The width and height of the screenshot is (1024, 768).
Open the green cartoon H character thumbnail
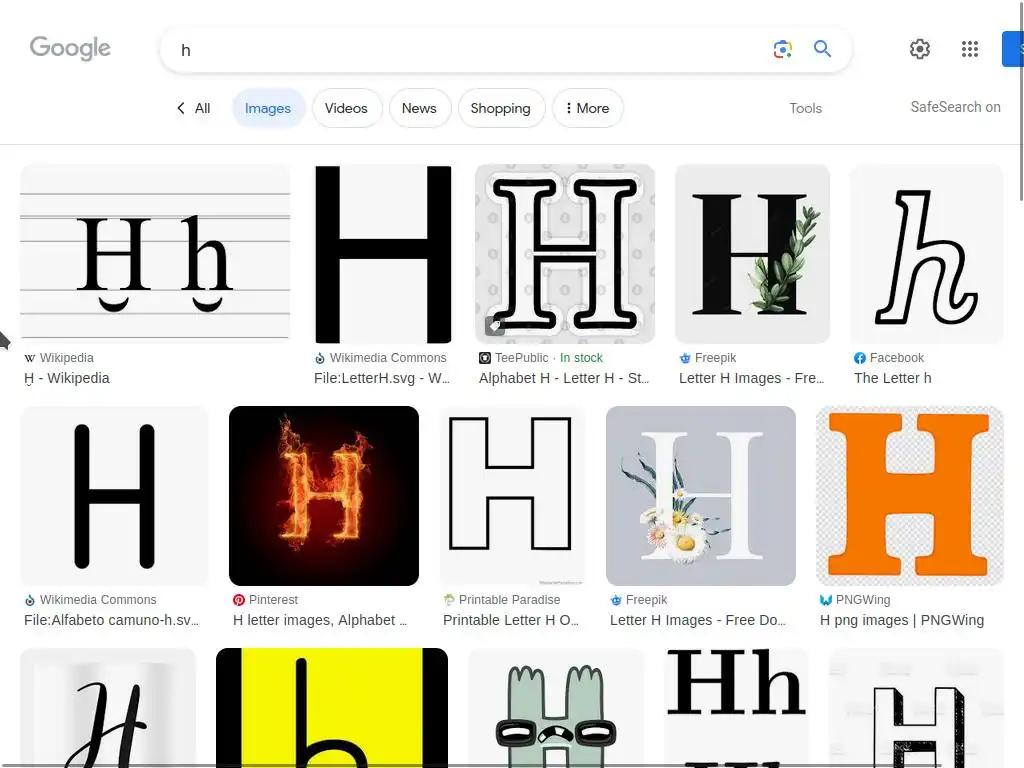coord(556,708)
